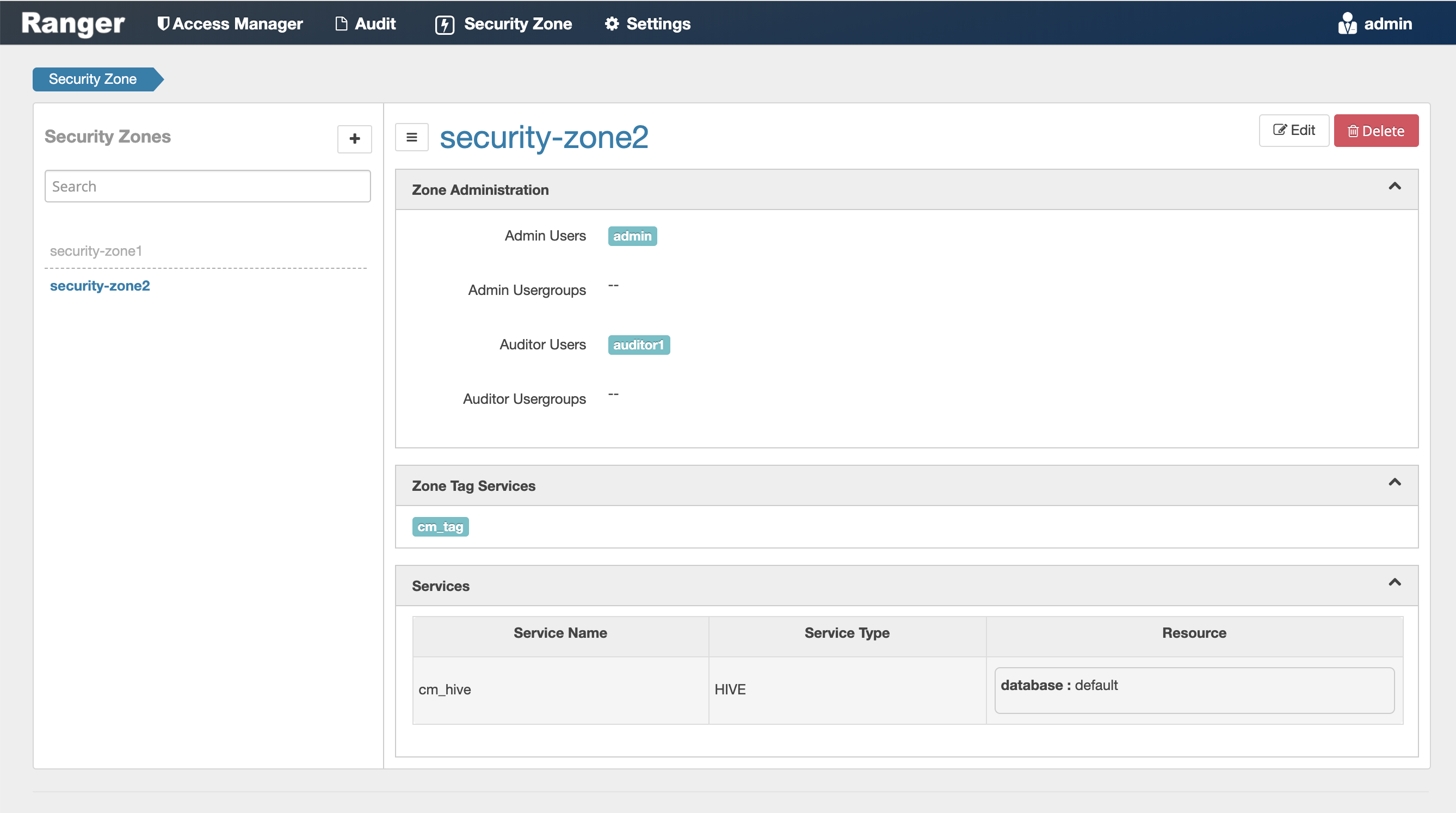The height and width of the screenshot is (813, 1456).
Task: Open the admin user profile icon
Action: coord(1347,24)
